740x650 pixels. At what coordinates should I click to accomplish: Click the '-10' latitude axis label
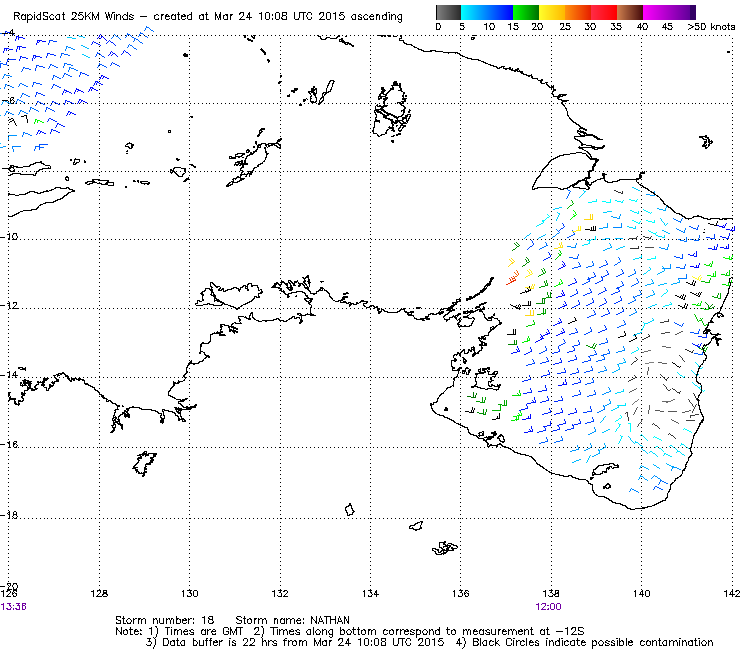pyautogui.click(x=9, y=236)
